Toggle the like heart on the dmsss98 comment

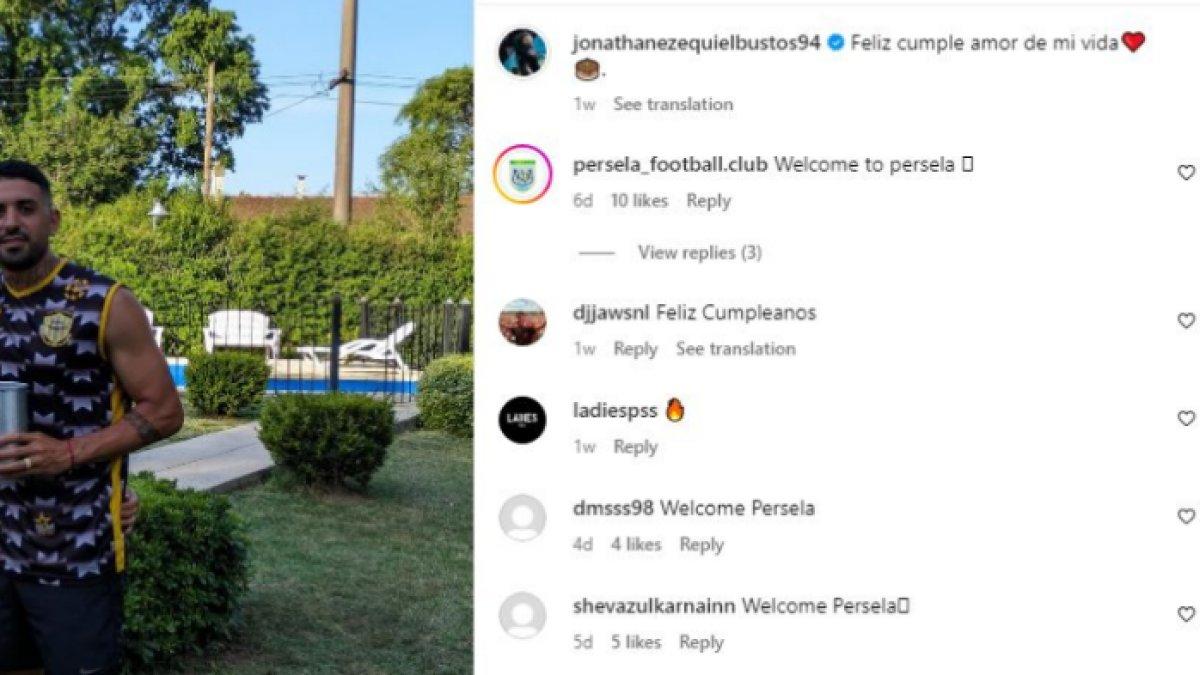[x=1186, y=516]
